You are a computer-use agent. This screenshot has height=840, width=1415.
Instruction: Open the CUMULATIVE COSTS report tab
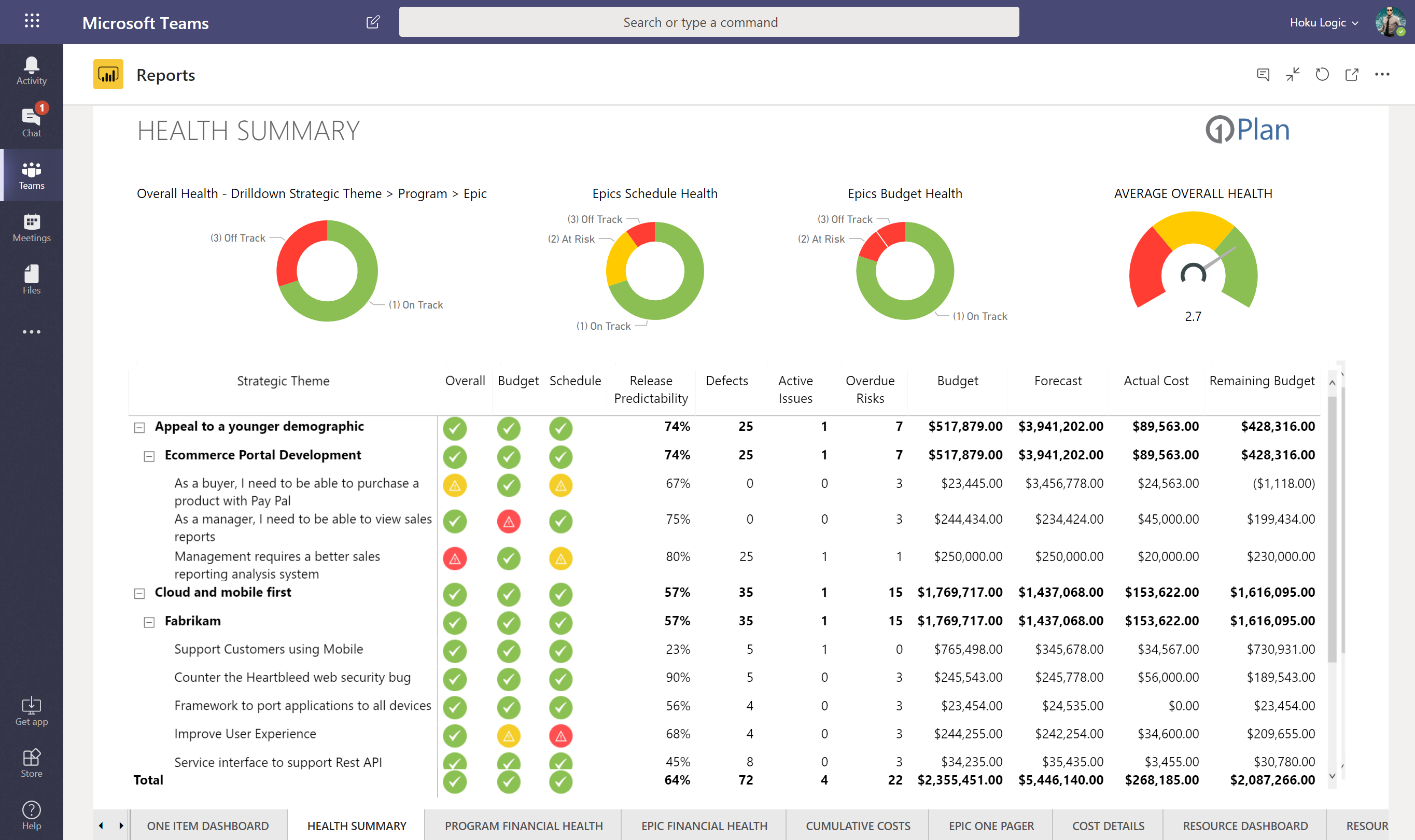point(857,825)
